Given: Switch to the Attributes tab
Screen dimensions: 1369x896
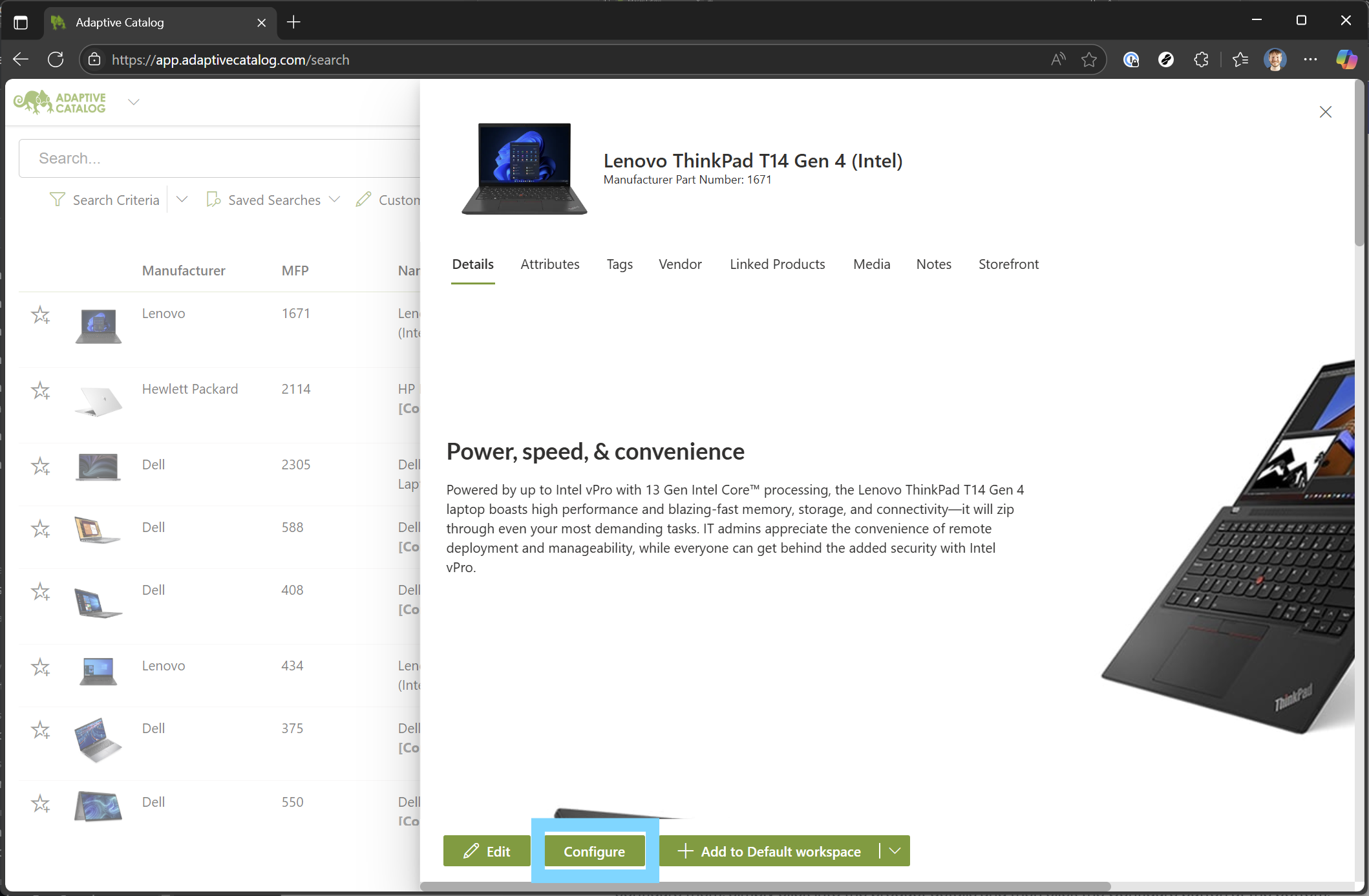Looking at the screenshot, I should (550, 264).
